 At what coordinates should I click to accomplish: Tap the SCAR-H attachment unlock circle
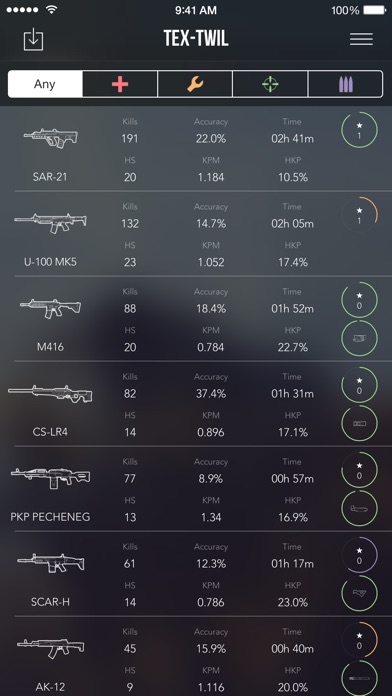tap(359, 593)
